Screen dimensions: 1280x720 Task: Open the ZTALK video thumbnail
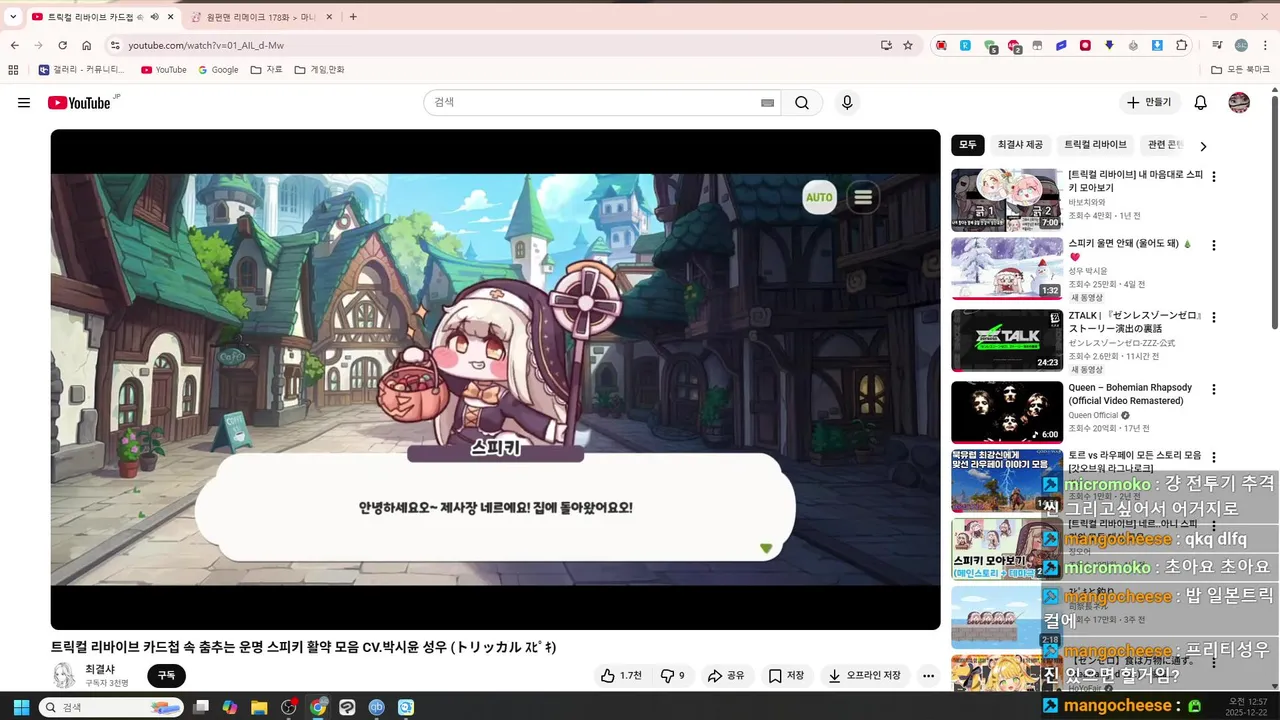click(1007, 341)
